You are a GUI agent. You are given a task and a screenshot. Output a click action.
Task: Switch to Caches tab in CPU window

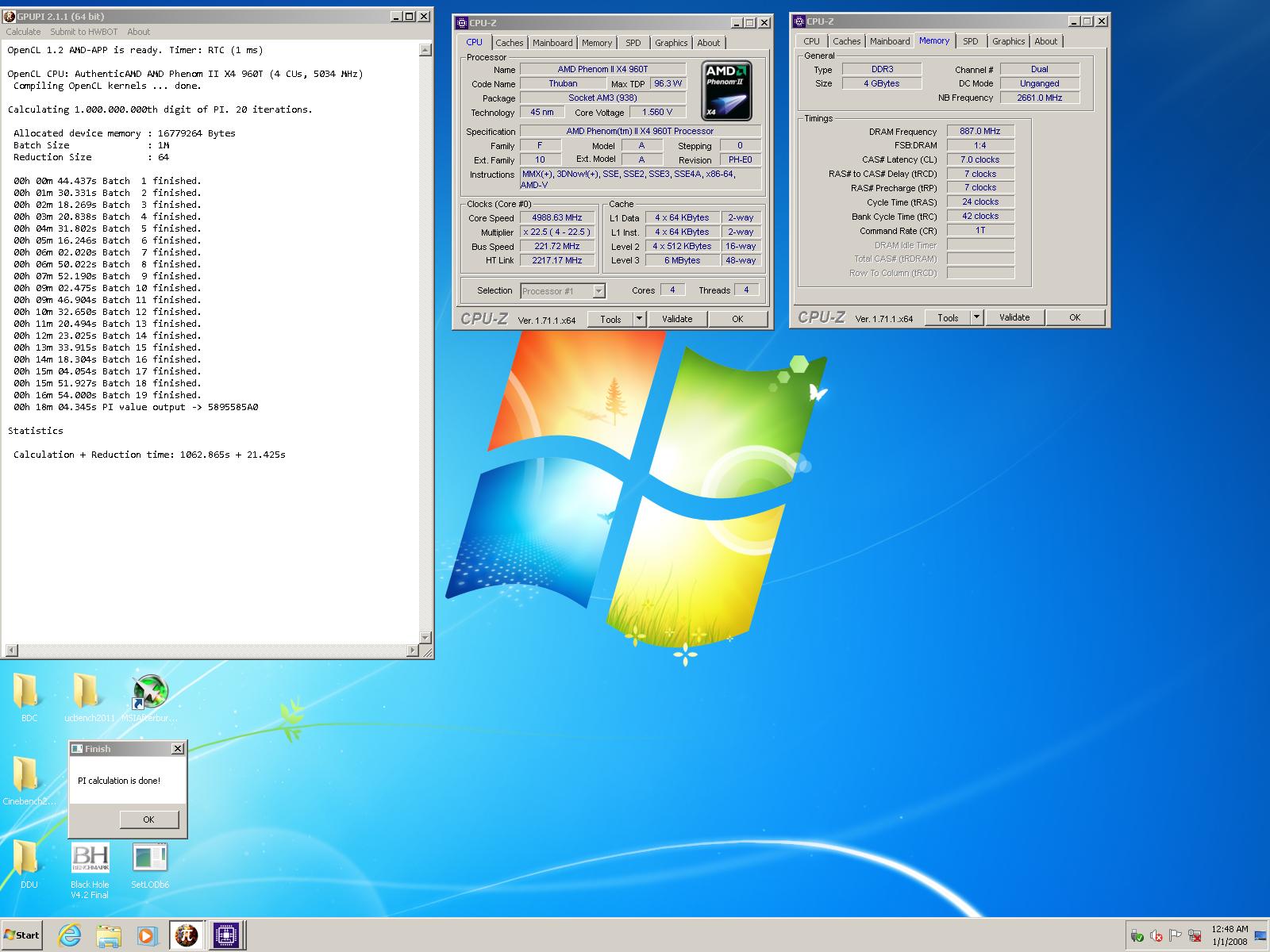510,43
